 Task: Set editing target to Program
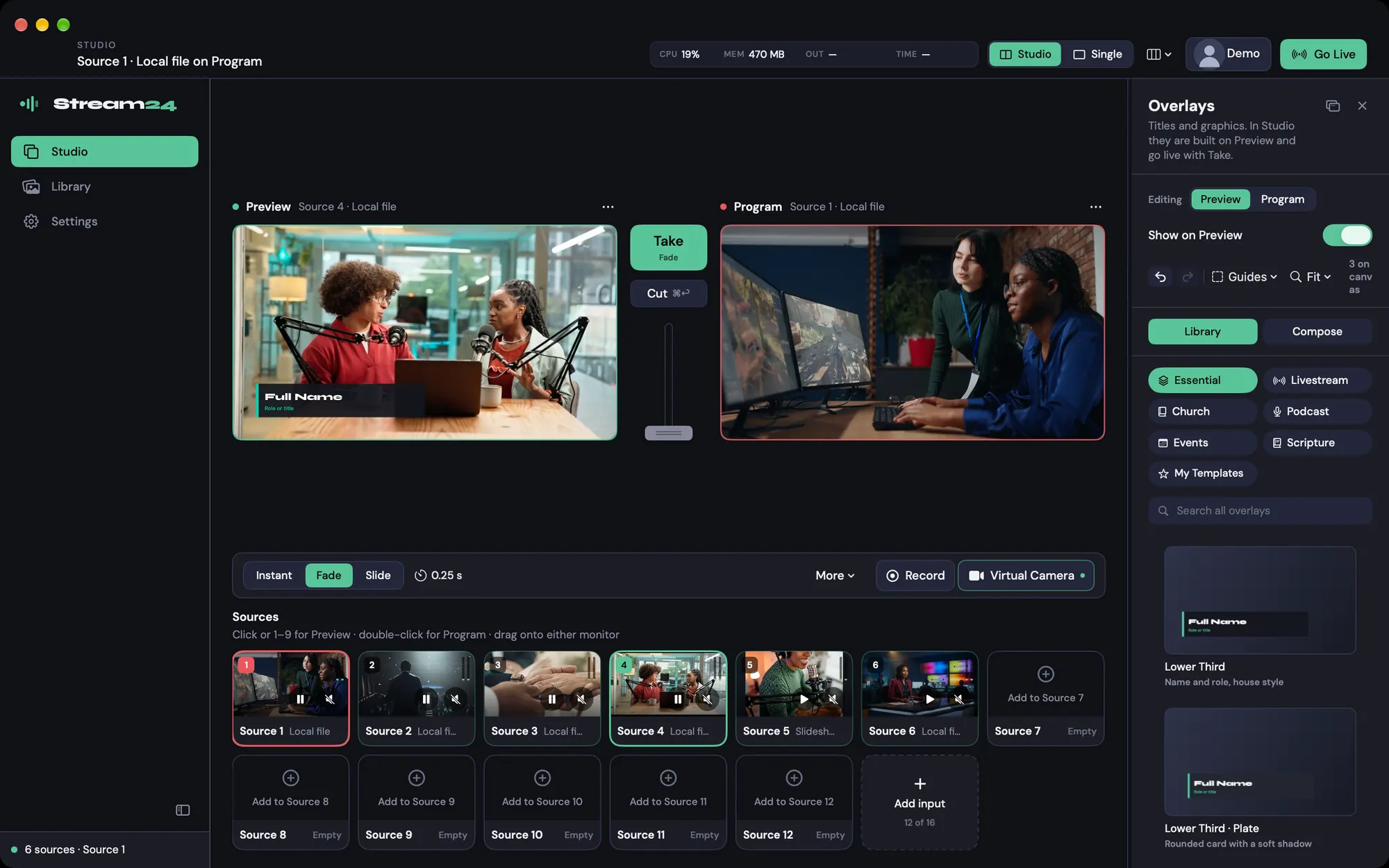pos(1282,199)
